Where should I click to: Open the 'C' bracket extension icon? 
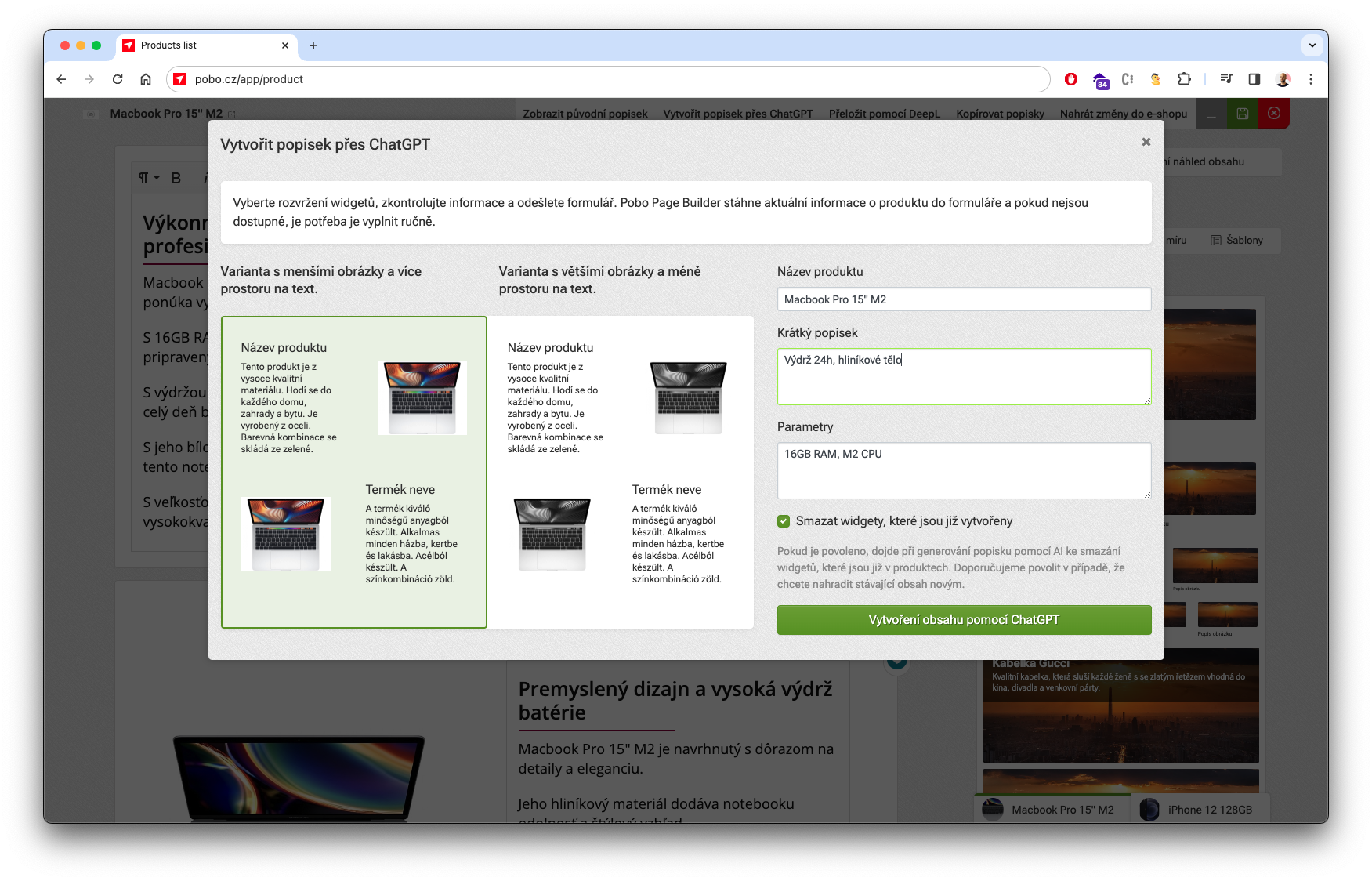1128,79
